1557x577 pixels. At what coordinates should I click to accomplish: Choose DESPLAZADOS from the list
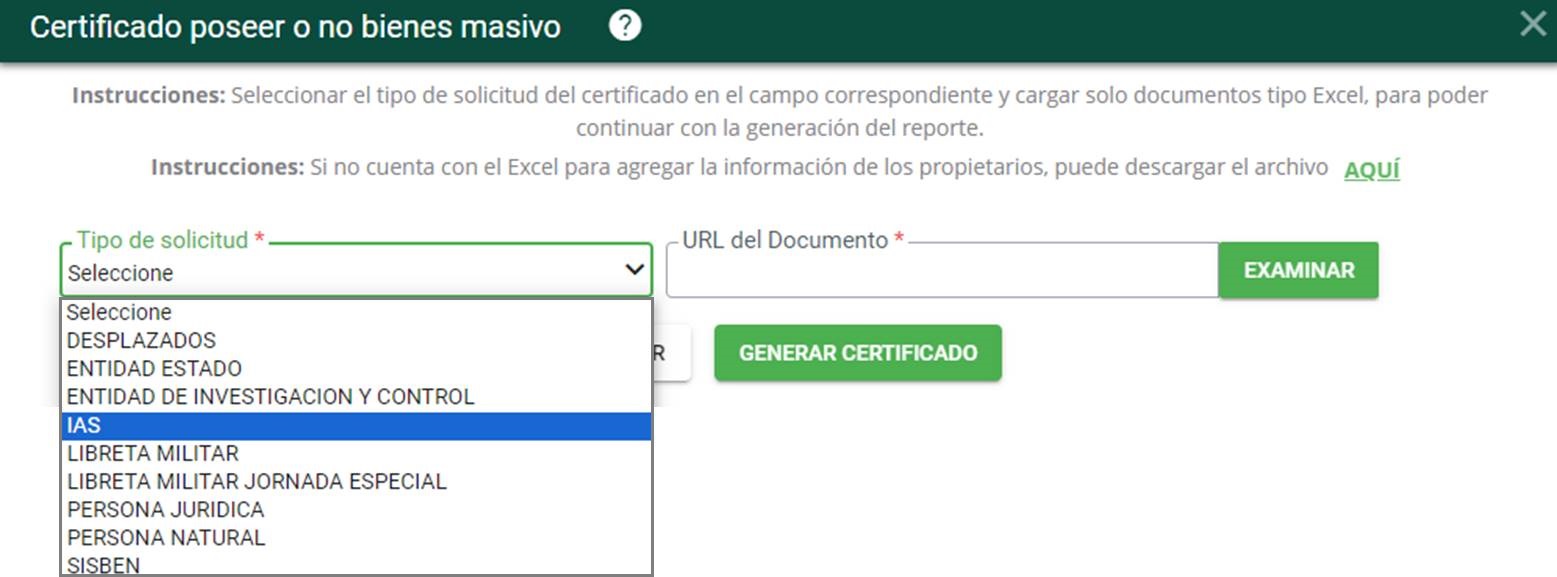click(x=141, y=341)
